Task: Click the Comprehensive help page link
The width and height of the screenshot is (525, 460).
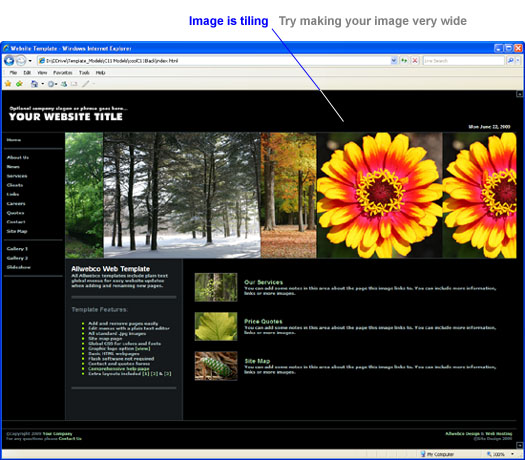Action: [x=119, y=369]
